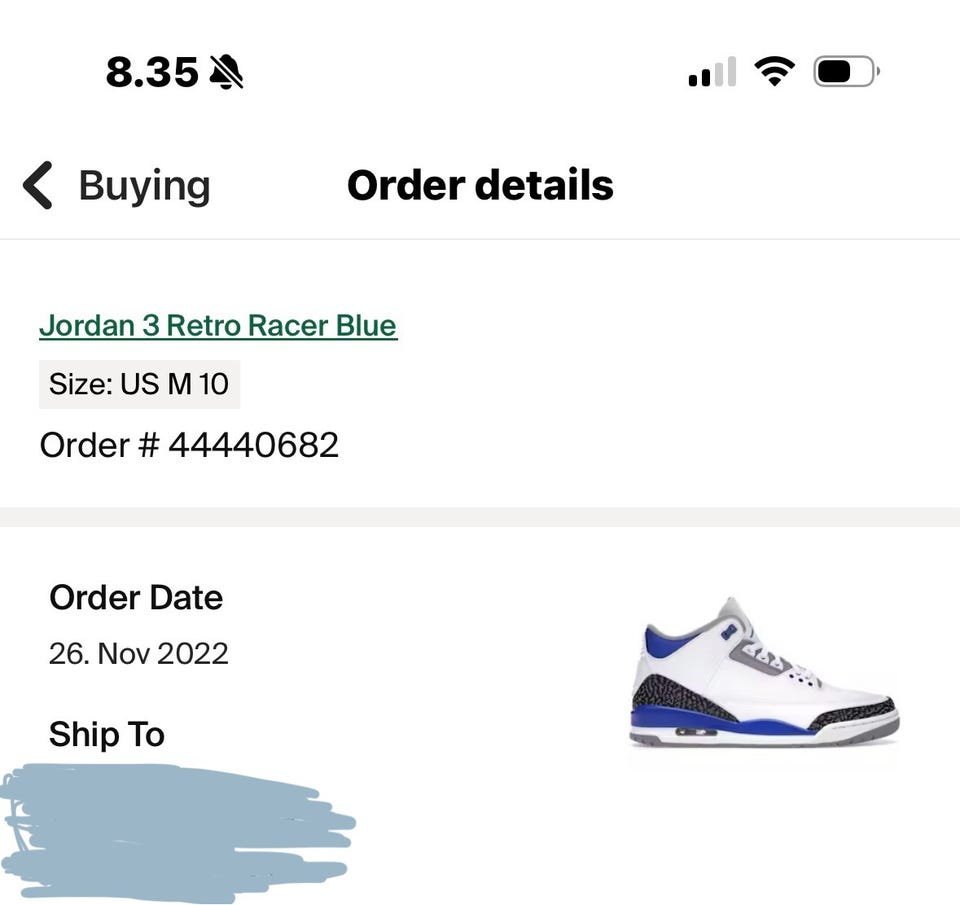The height and width of the screenshot is (905, 960).
Task: Select the order number 44440682
Action: 253,445
